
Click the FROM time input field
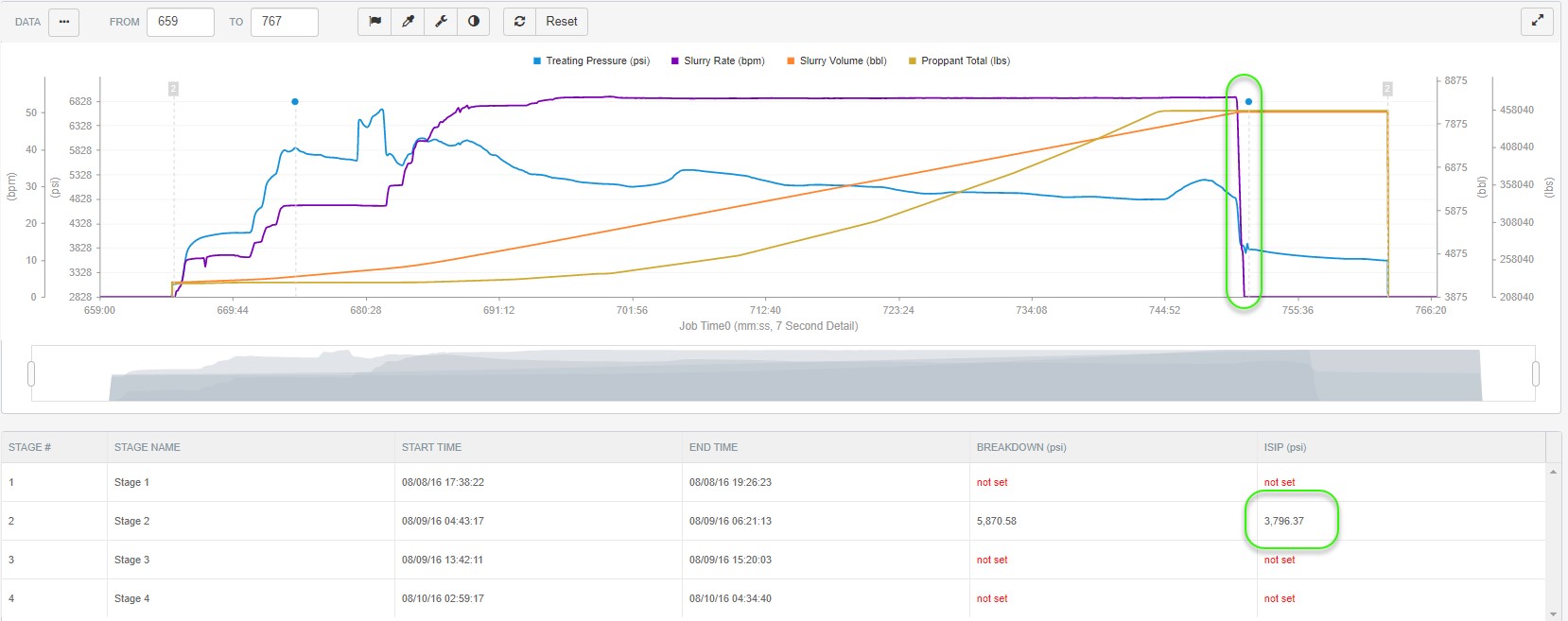180,22
